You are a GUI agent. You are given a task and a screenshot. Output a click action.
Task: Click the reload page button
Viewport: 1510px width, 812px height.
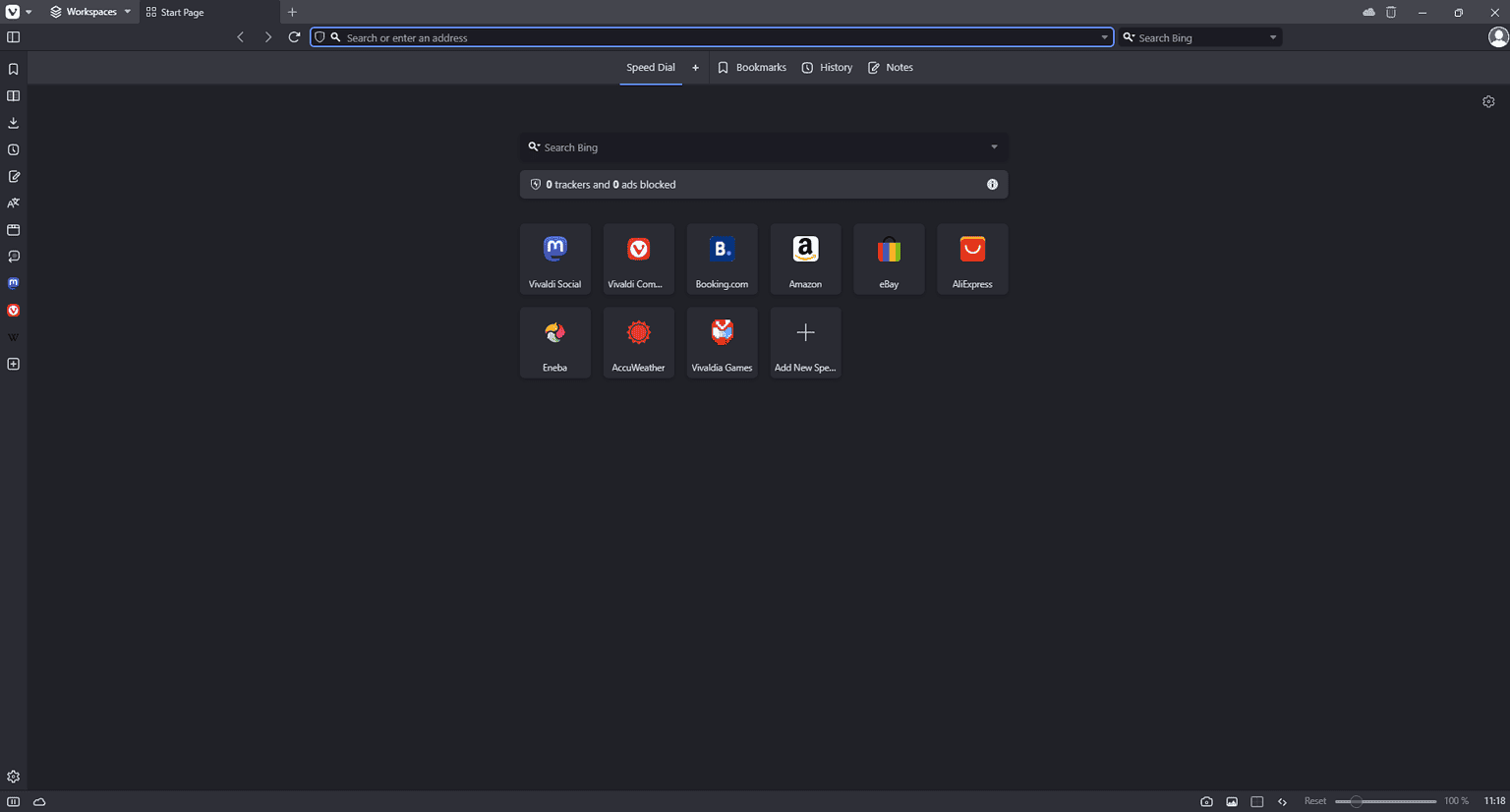[294, 37]
